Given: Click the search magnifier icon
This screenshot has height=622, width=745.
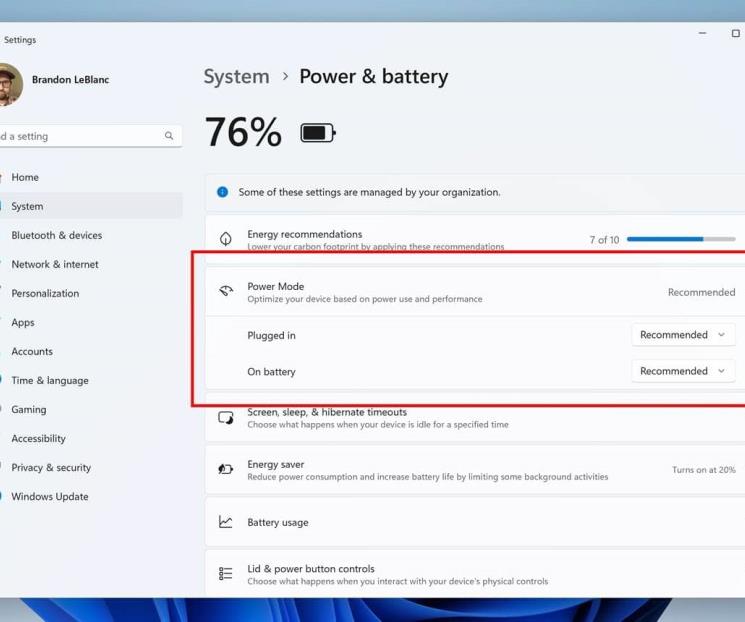Looking at the screenshot, I should point(169,136).
